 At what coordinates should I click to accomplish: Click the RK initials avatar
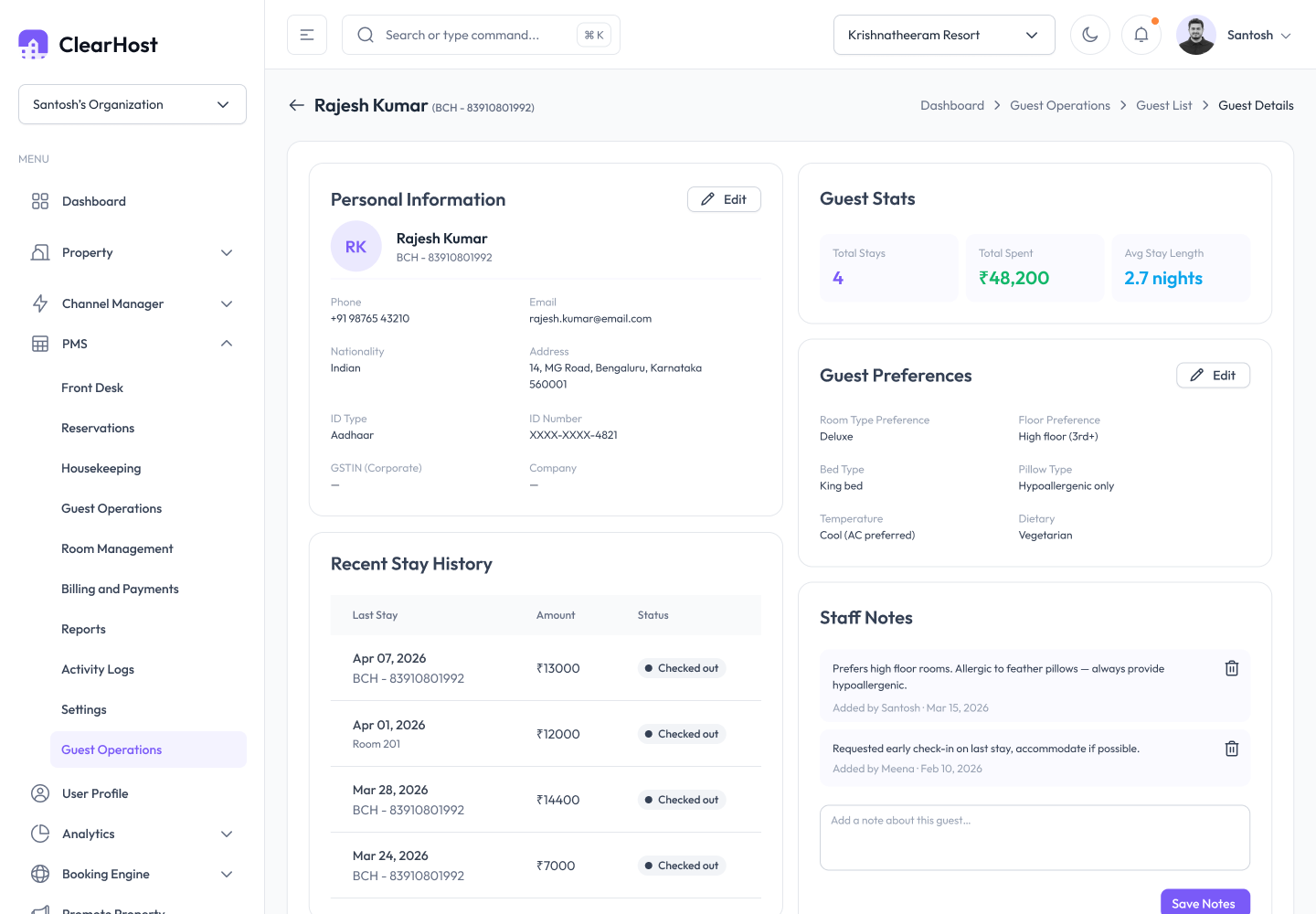[356, 247]
